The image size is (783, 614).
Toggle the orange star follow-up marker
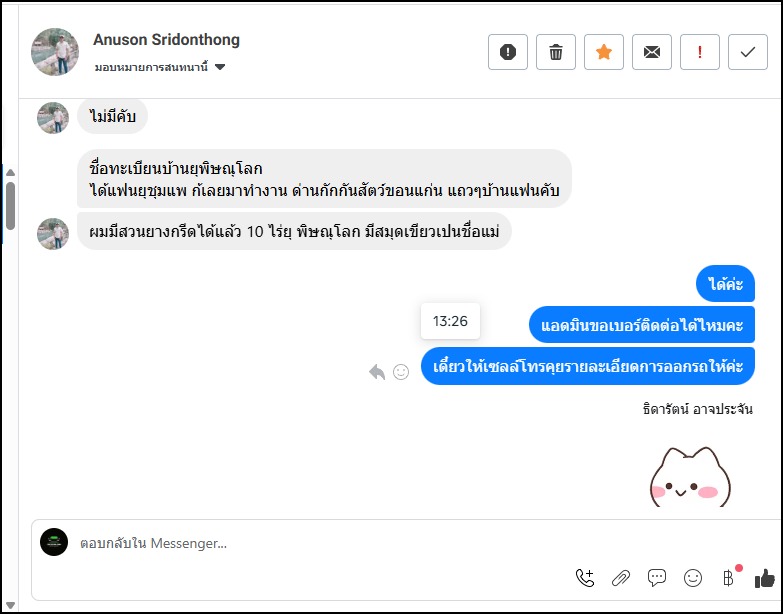point(603,52)
